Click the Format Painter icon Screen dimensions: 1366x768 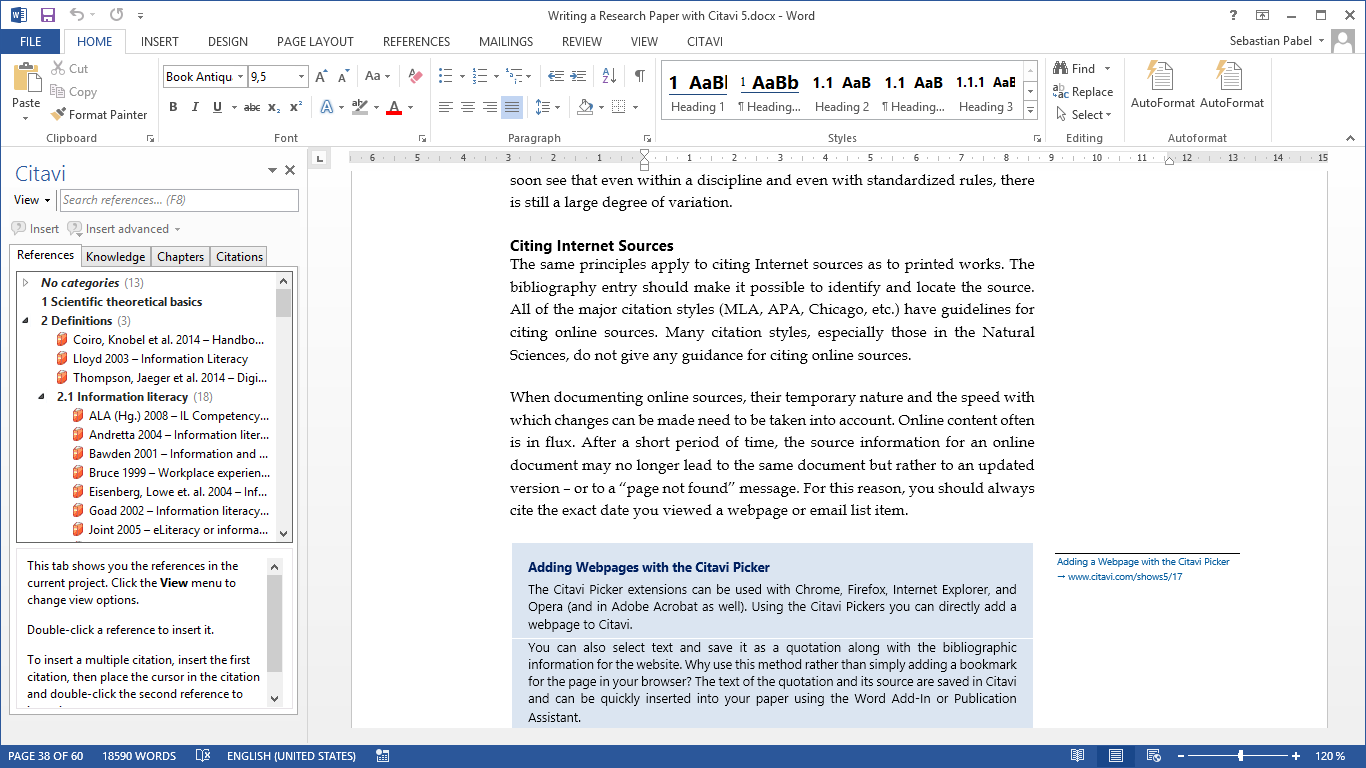click(59, 114)
